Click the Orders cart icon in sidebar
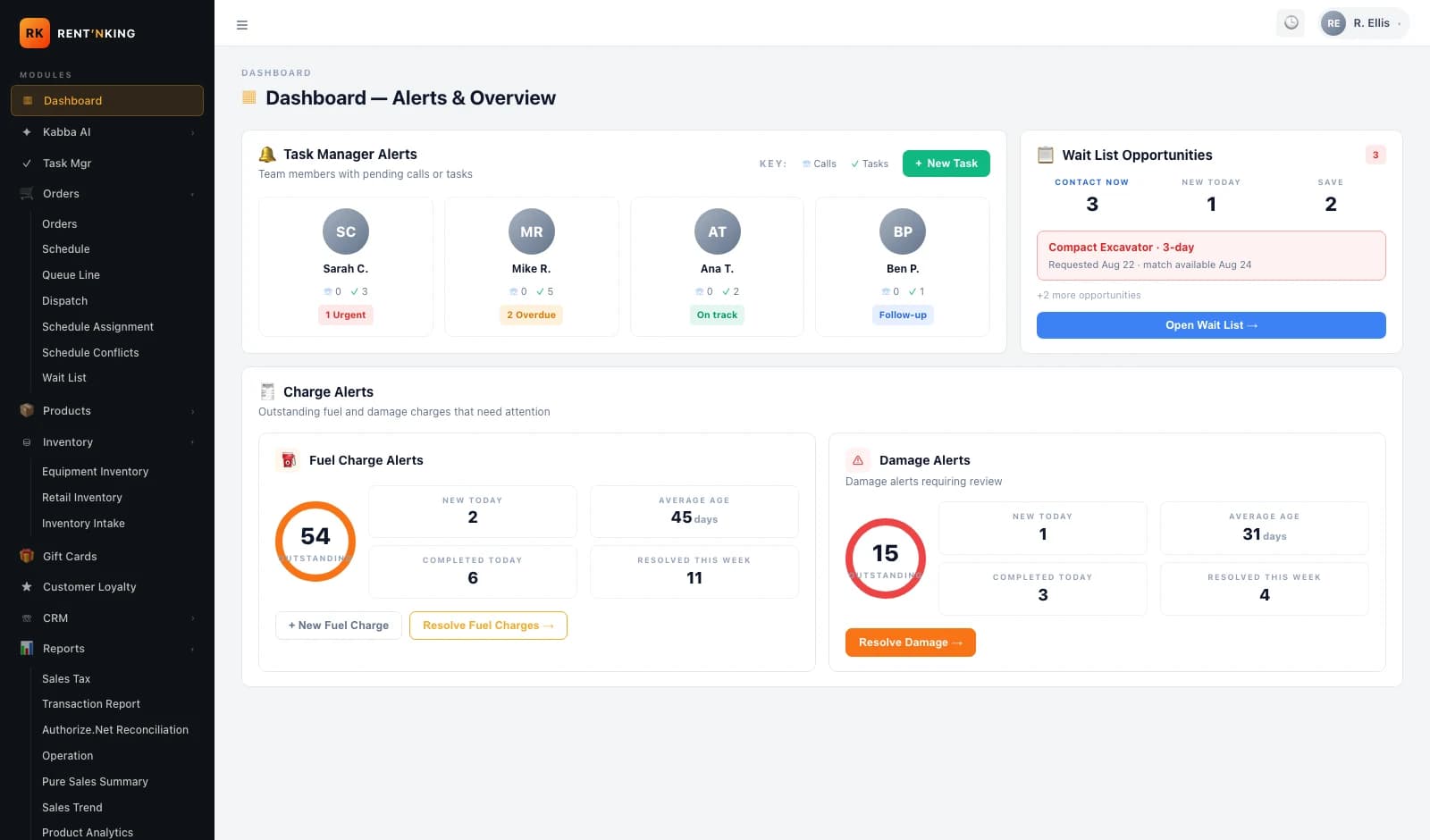Viewport: 1430px width, 840px height. tap(27, 194)
